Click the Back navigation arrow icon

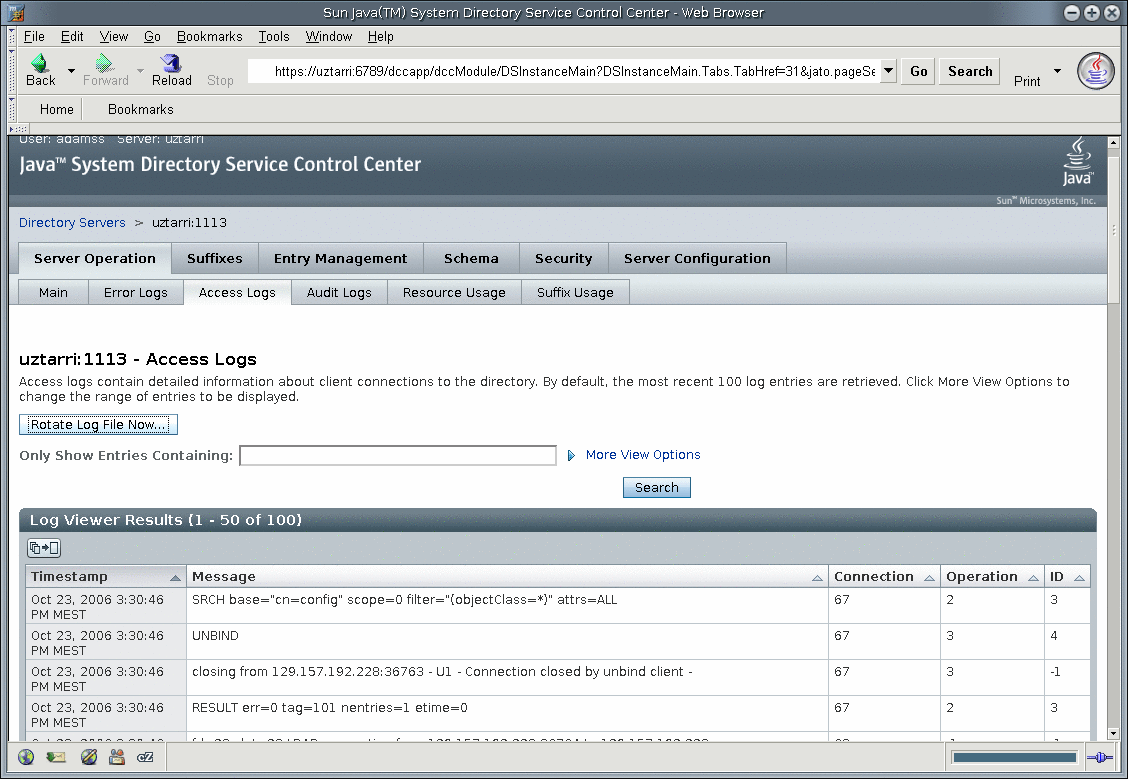tap(40, 63)
